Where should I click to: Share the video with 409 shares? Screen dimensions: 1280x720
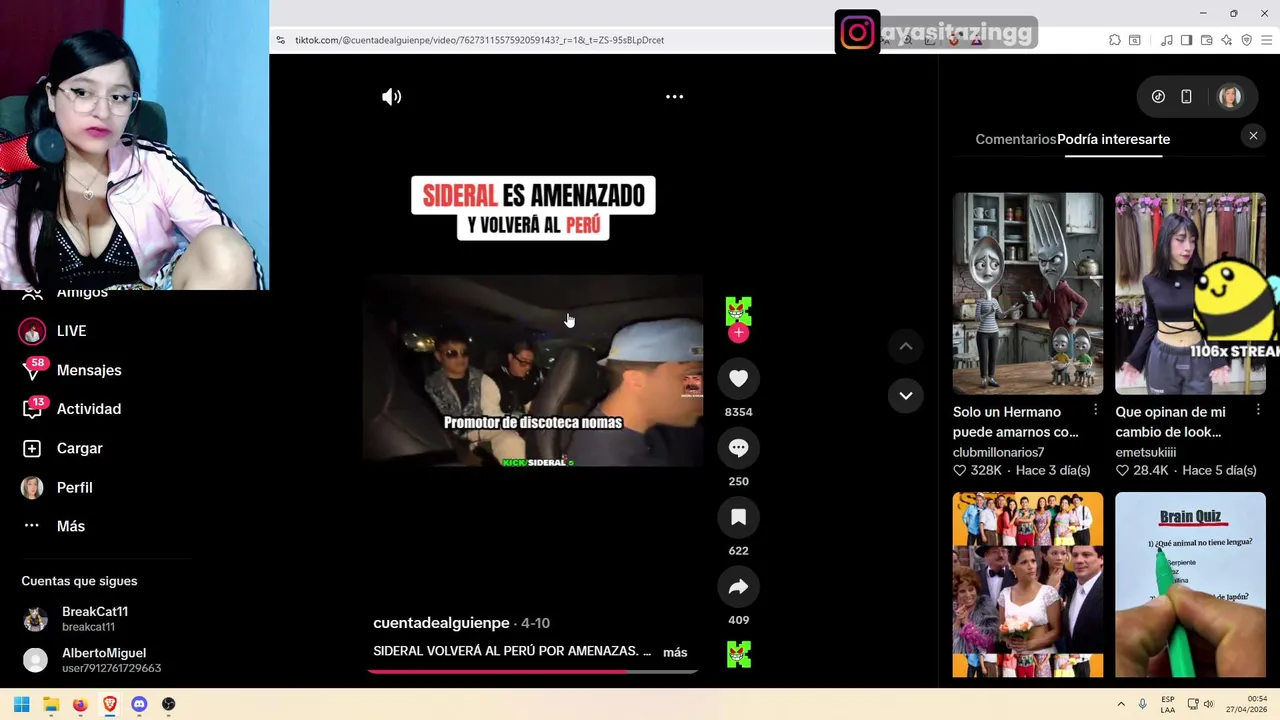click(738, 587)
